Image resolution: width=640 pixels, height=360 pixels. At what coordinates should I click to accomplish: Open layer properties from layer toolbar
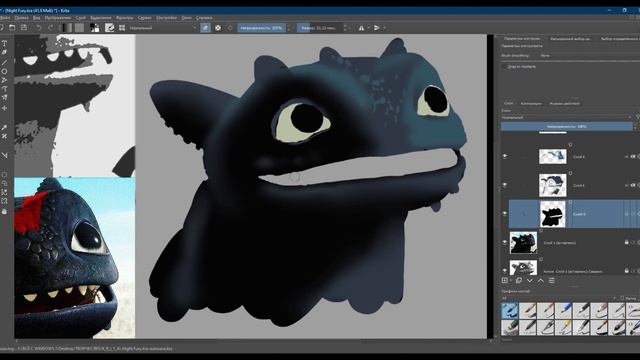[x=551, y=280]
